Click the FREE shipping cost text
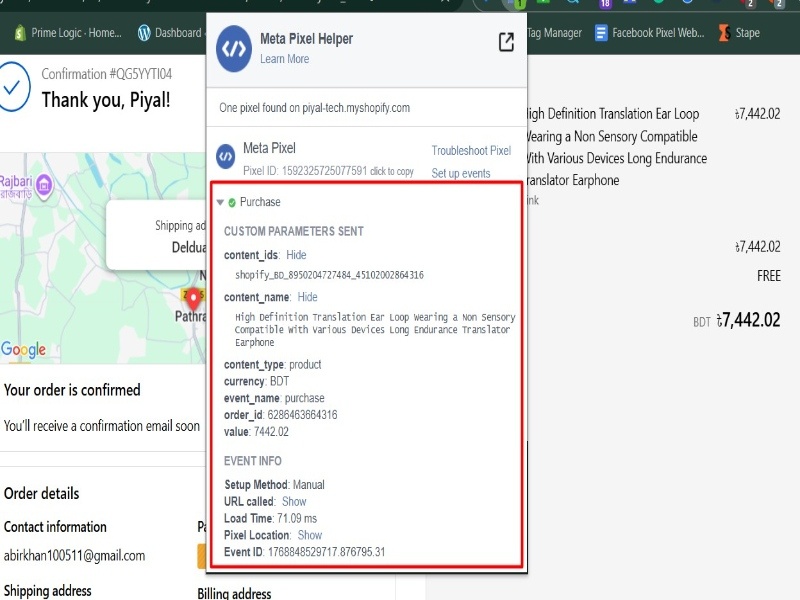 (768, 276)
